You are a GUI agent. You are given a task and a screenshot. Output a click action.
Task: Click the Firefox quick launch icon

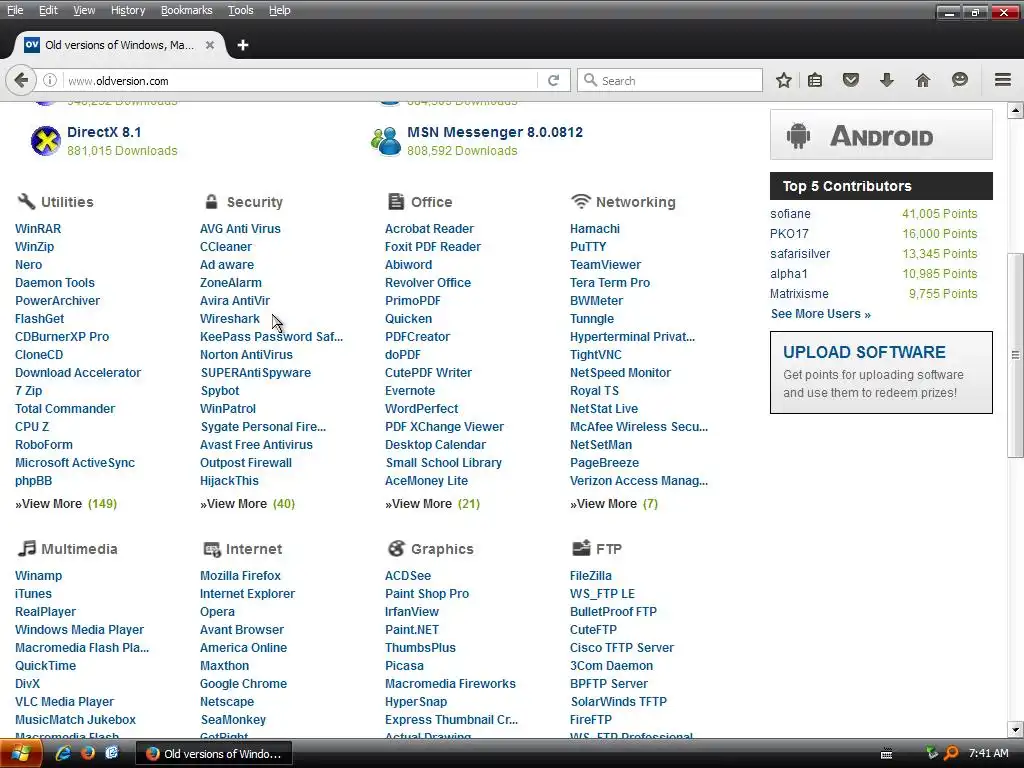click(x=88, y=753)
